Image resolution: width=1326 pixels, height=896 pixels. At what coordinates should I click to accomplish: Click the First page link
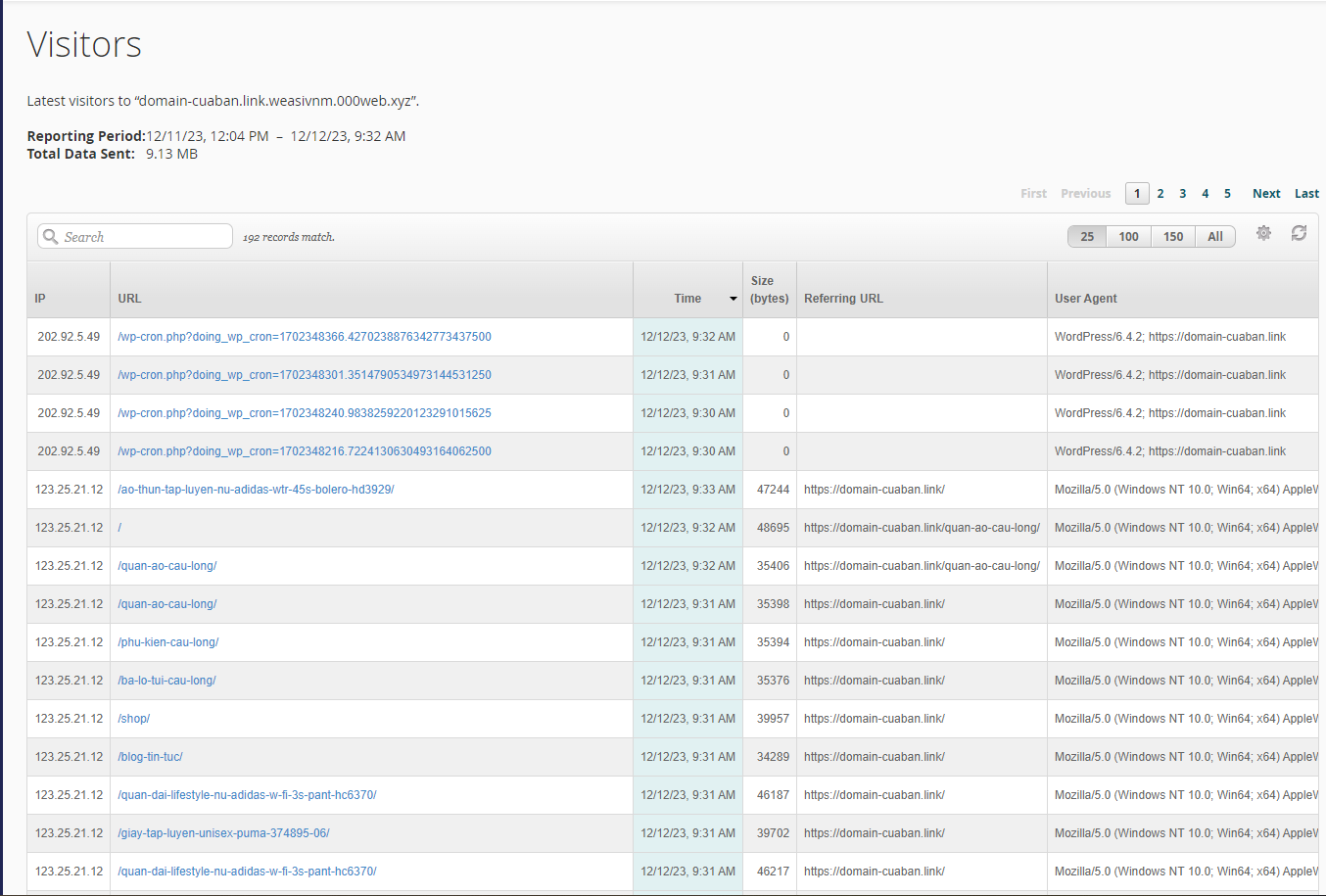[1033, 194]
